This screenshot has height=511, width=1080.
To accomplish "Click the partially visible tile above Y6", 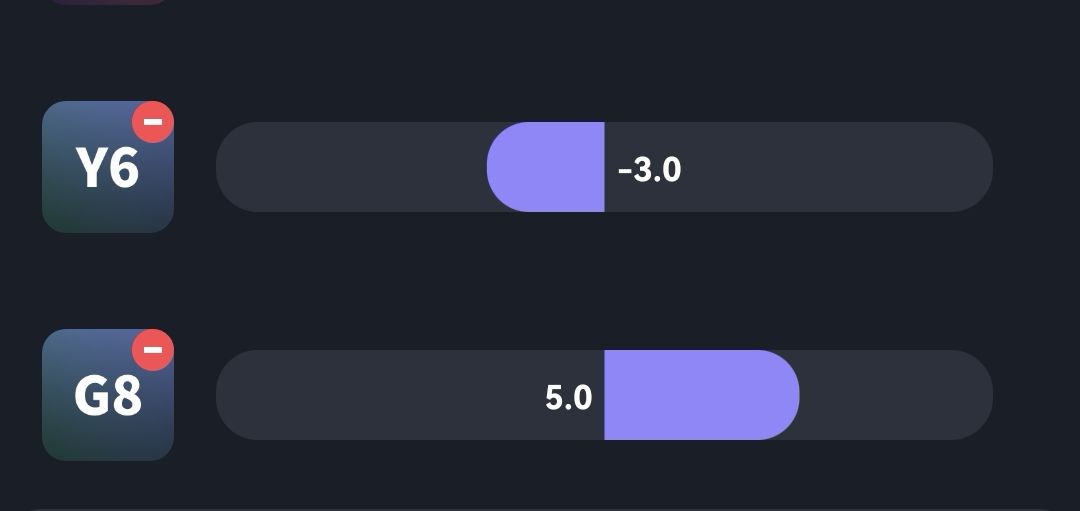I will [108, 2].
